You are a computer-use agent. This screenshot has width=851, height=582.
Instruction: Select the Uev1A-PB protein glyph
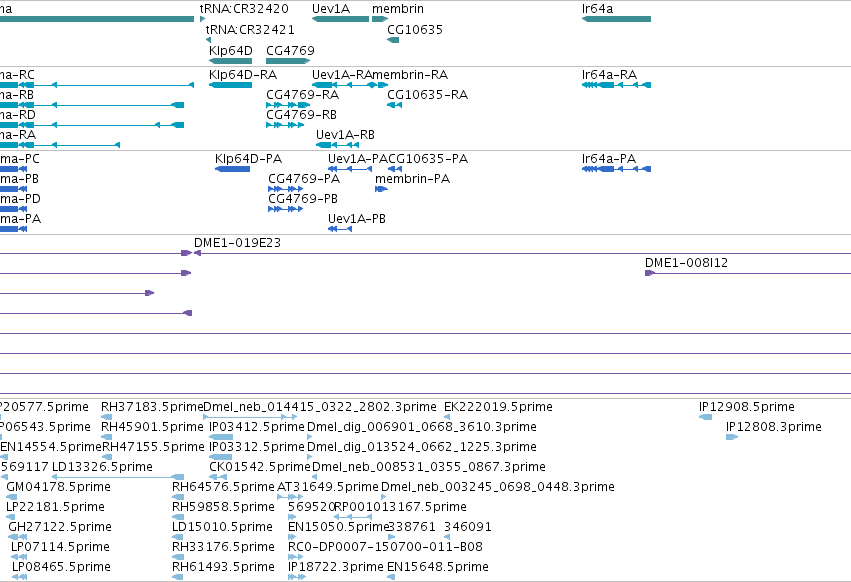pyautogui.click(x=340, y=229)
